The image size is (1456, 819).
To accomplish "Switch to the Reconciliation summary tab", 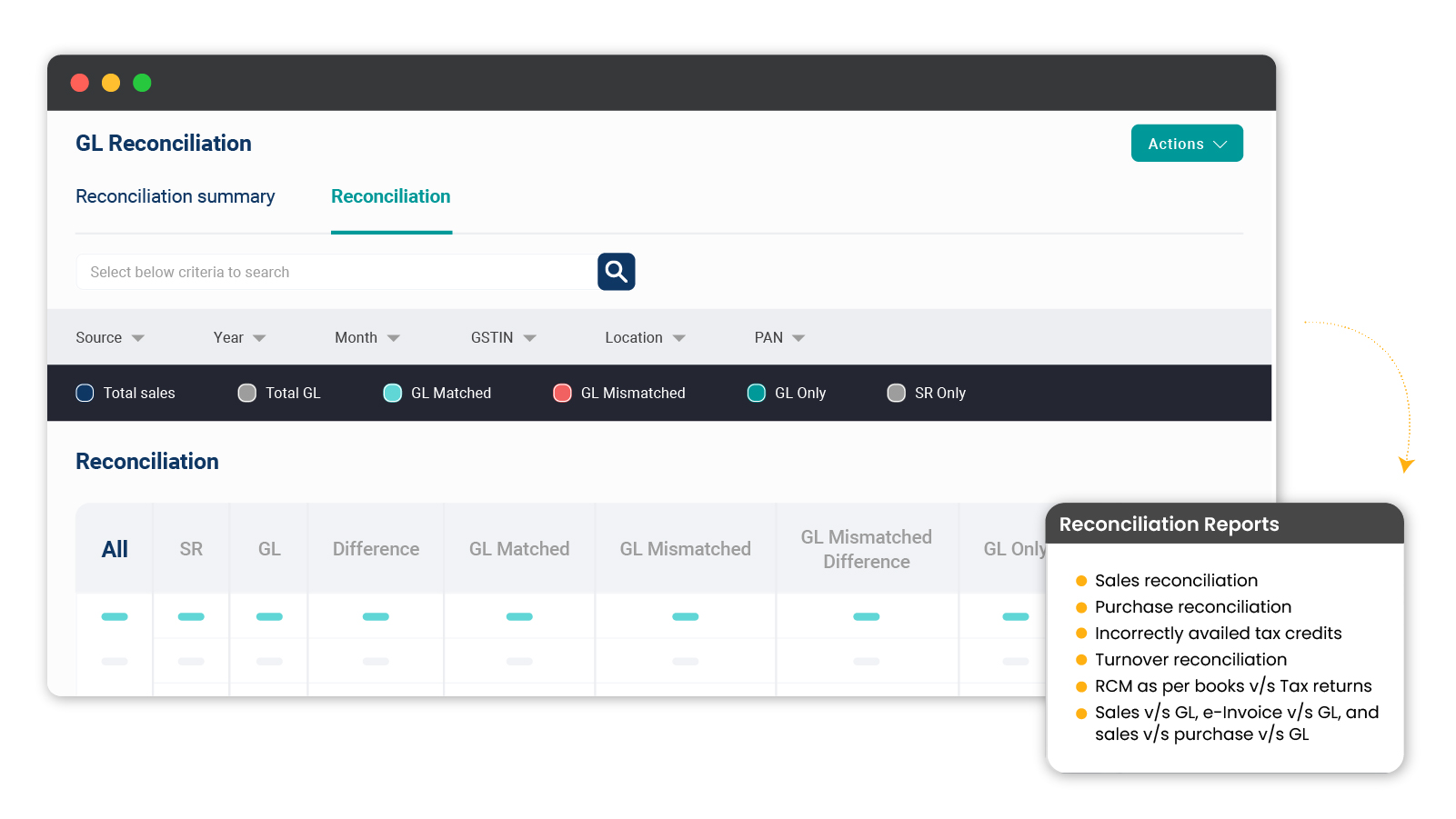I will pyautogui.click(x=176, y=196).
